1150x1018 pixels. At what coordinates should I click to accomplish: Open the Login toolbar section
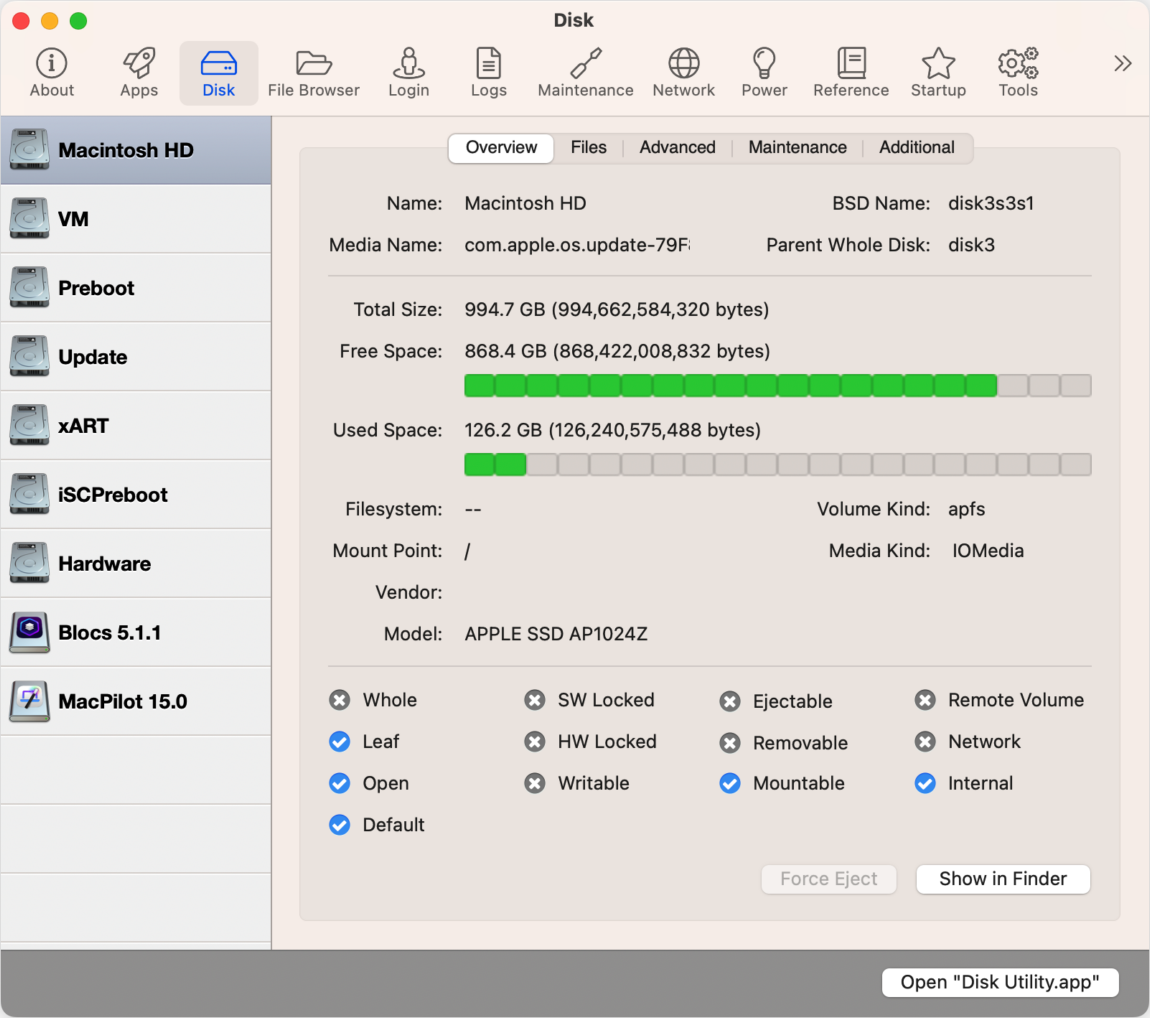pos(409,73)
